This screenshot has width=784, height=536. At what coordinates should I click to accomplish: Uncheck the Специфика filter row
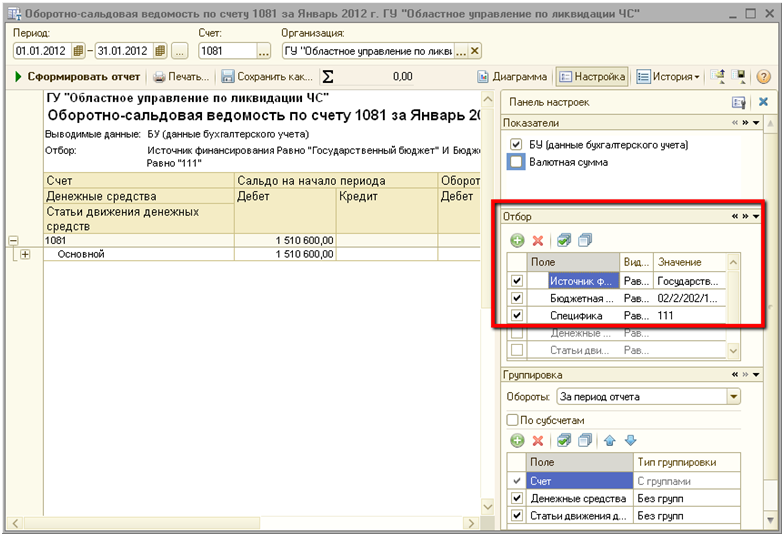[517, 315]
